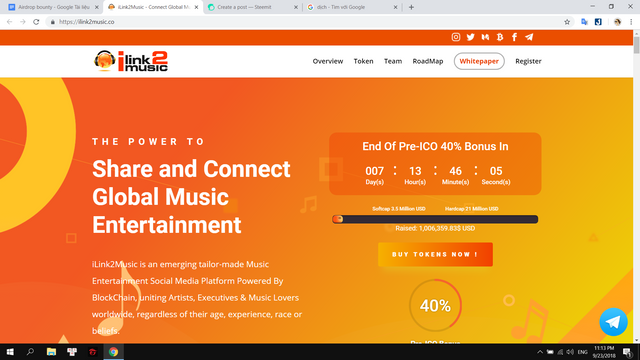Click the 'End Of Pre-ICO 40% Bonus In' heading

435,147
